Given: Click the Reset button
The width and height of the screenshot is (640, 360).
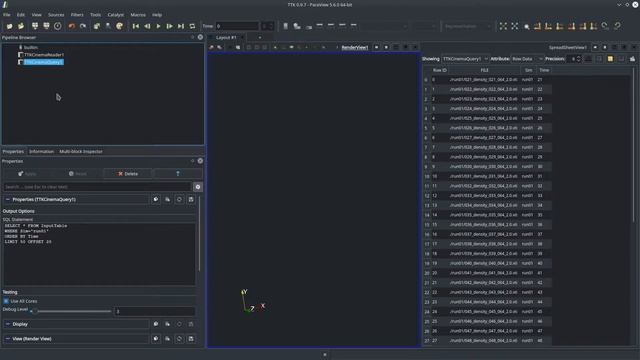Looking at the screenshot, I should point(78,174).
